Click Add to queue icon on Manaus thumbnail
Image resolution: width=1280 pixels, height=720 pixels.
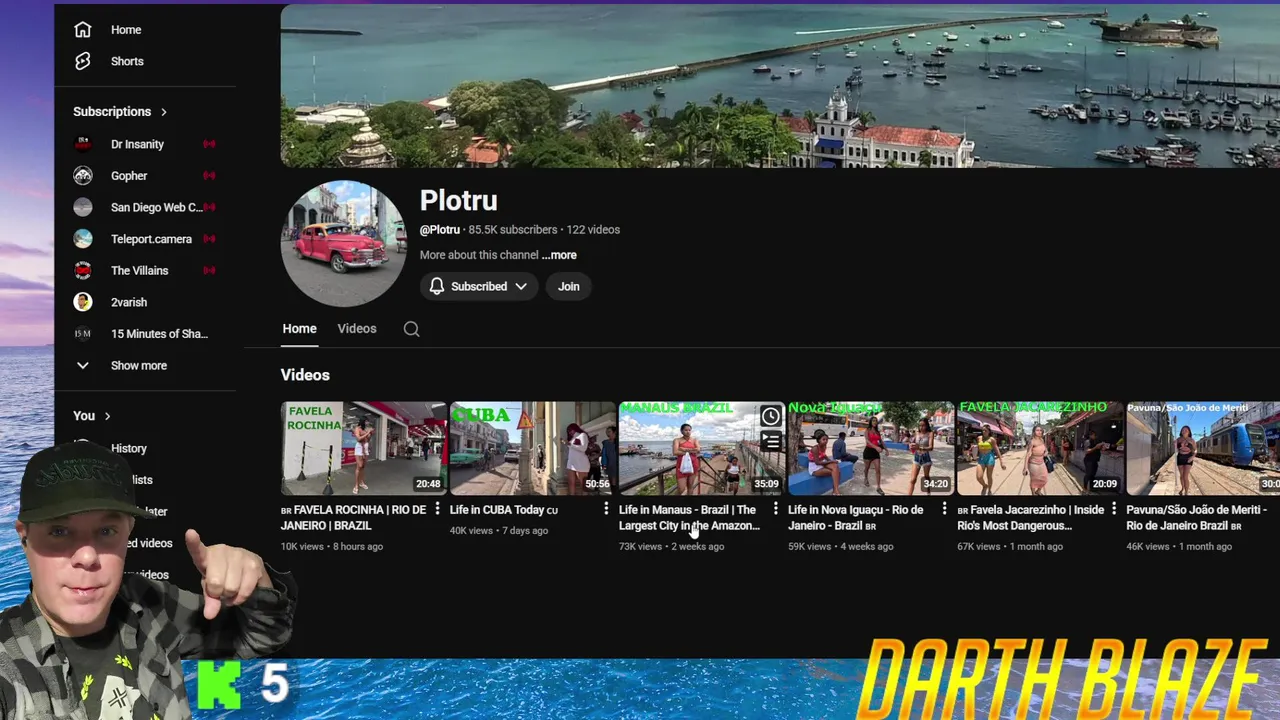click(x=770, y=440)
